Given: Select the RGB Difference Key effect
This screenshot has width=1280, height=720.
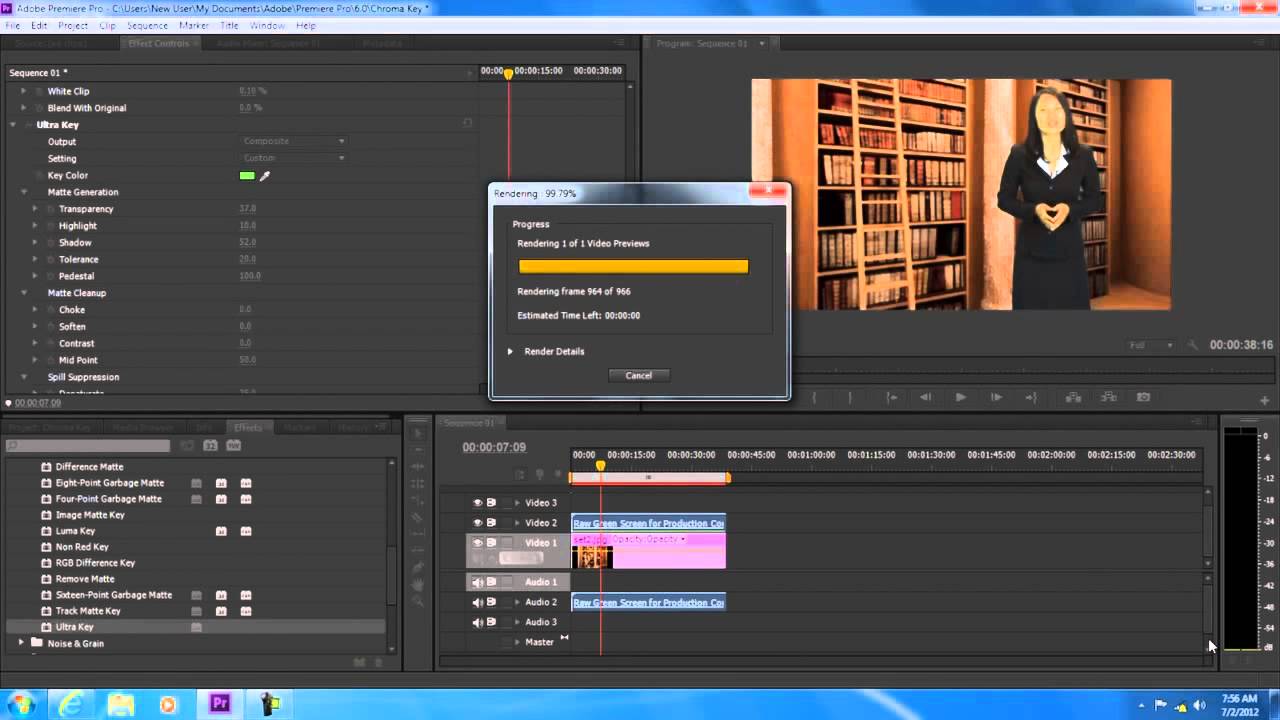Looking at the screenshot, I should tap(95, 563).
